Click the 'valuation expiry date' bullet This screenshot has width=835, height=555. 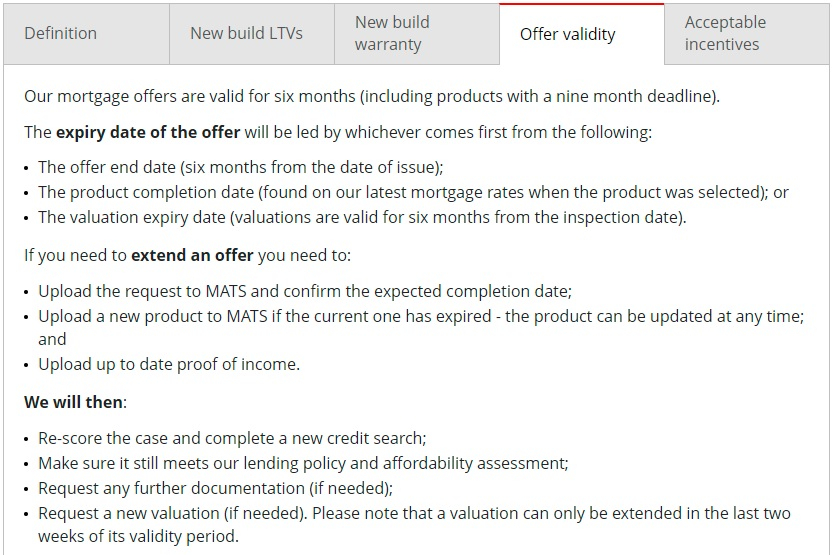[362, 217]
